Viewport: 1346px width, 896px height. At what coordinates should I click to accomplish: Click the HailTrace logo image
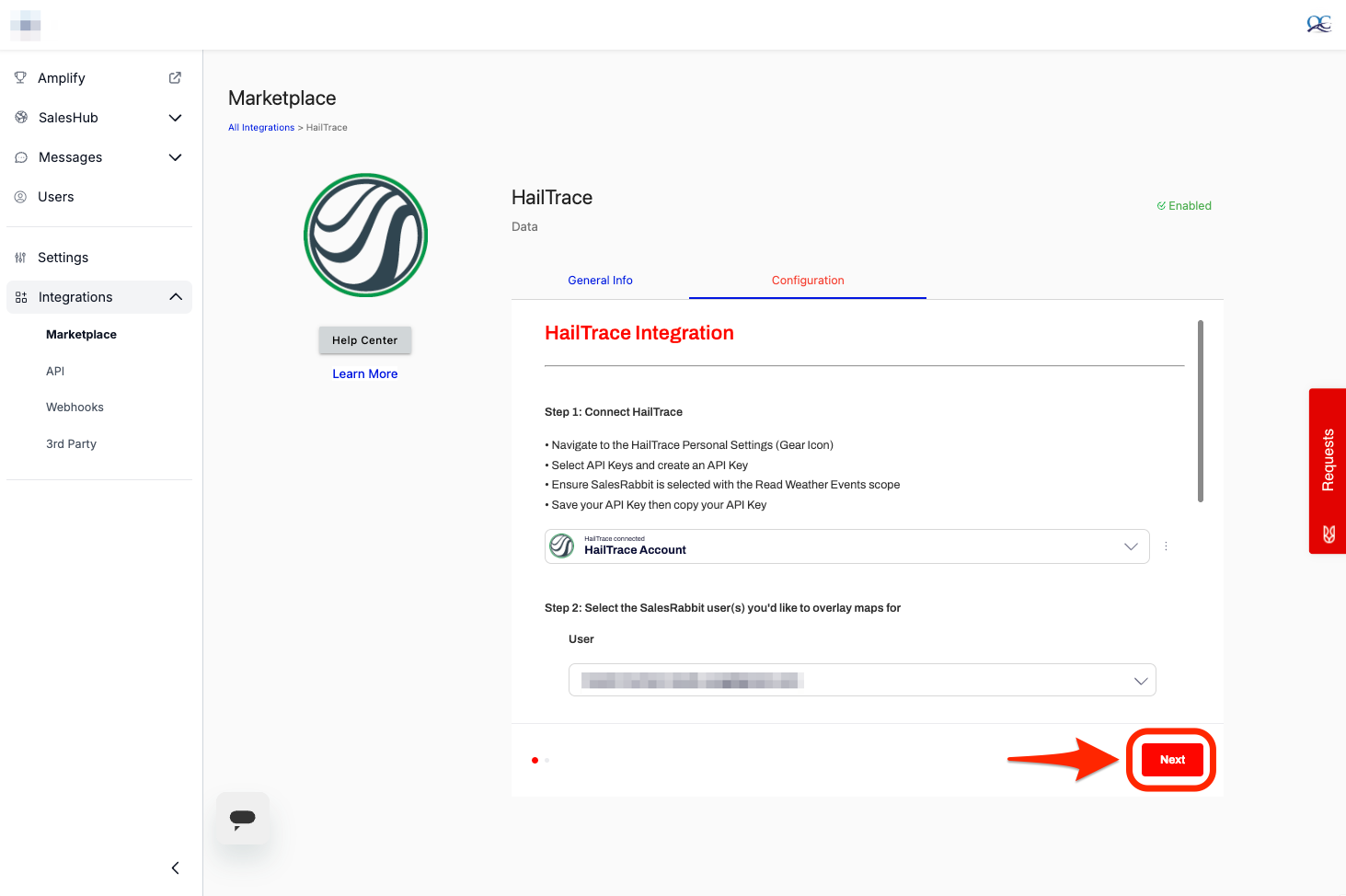coord(365,235)
